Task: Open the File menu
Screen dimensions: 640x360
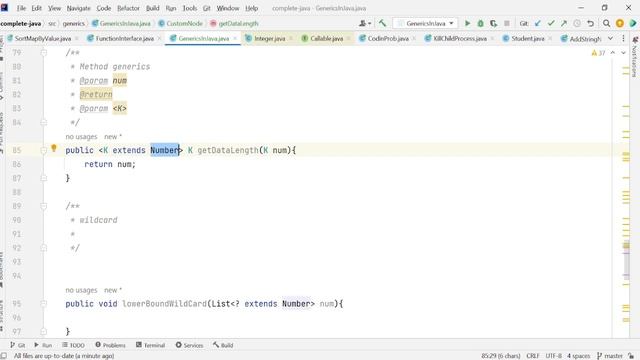Action: point(21,8)
